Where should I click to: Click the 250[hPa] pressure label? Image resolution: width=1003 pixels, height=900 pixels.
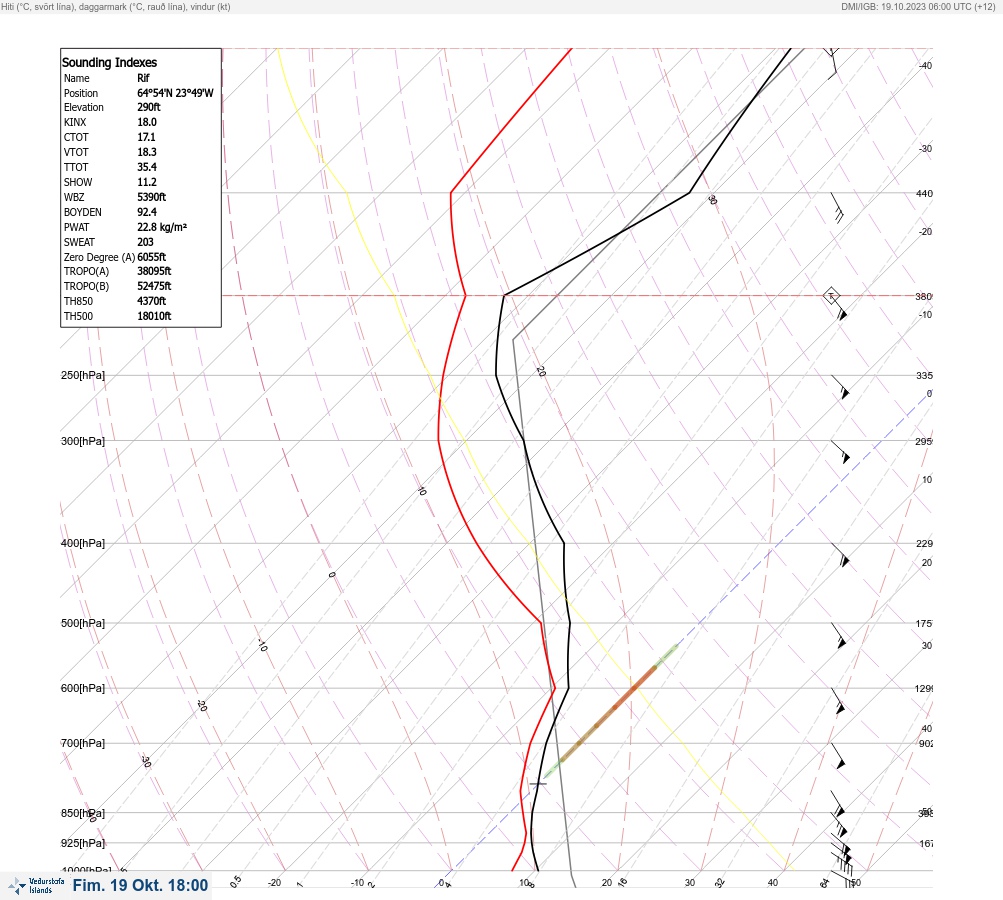click(x=83, y=375)
